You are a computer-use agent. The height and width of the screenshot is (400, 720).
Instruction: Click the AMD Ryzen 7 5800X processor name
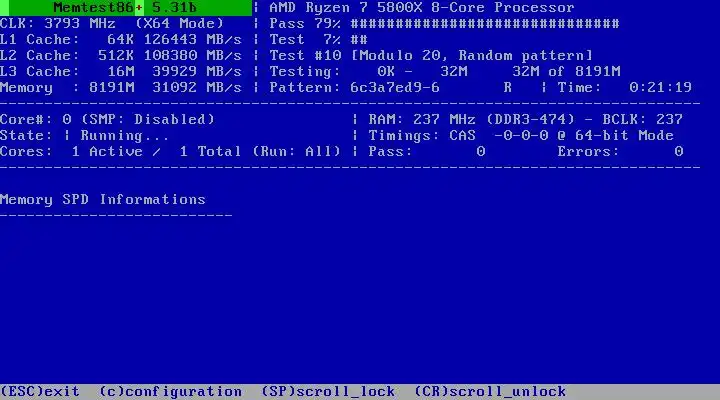[x=422, y=8]
